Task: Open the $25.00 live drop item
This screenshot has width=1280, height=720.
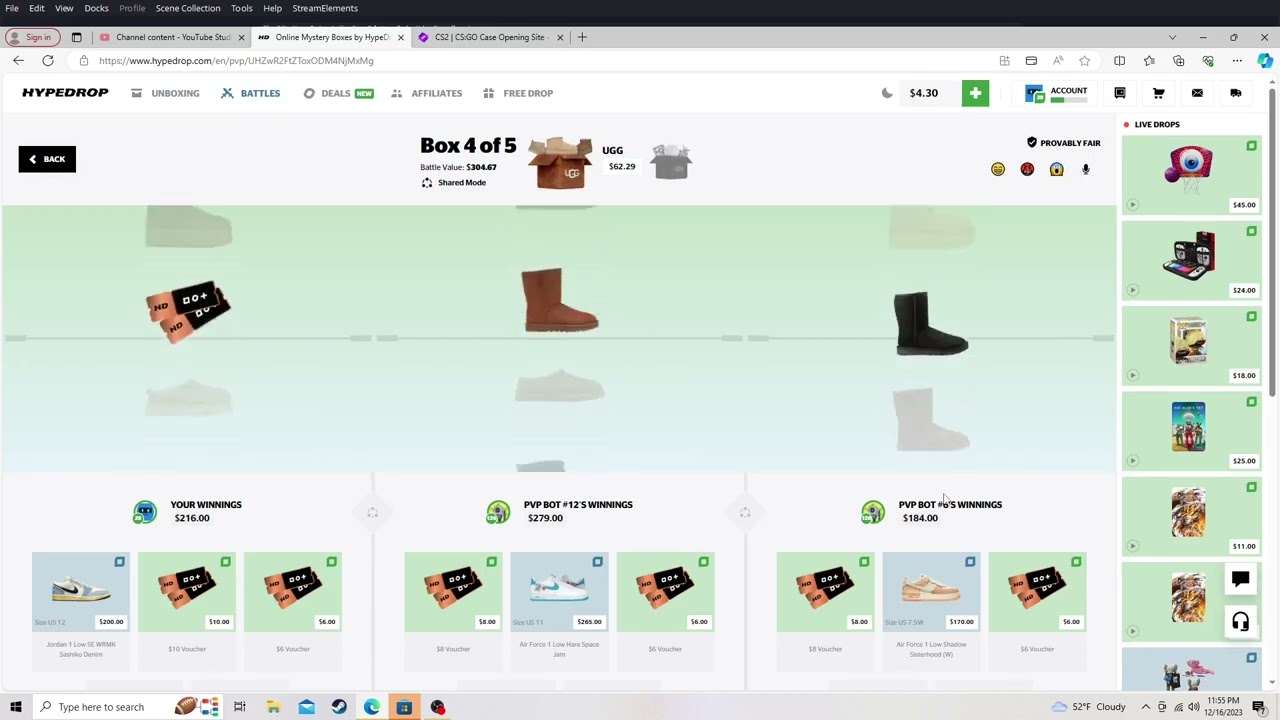Action: pos(1191,430)
